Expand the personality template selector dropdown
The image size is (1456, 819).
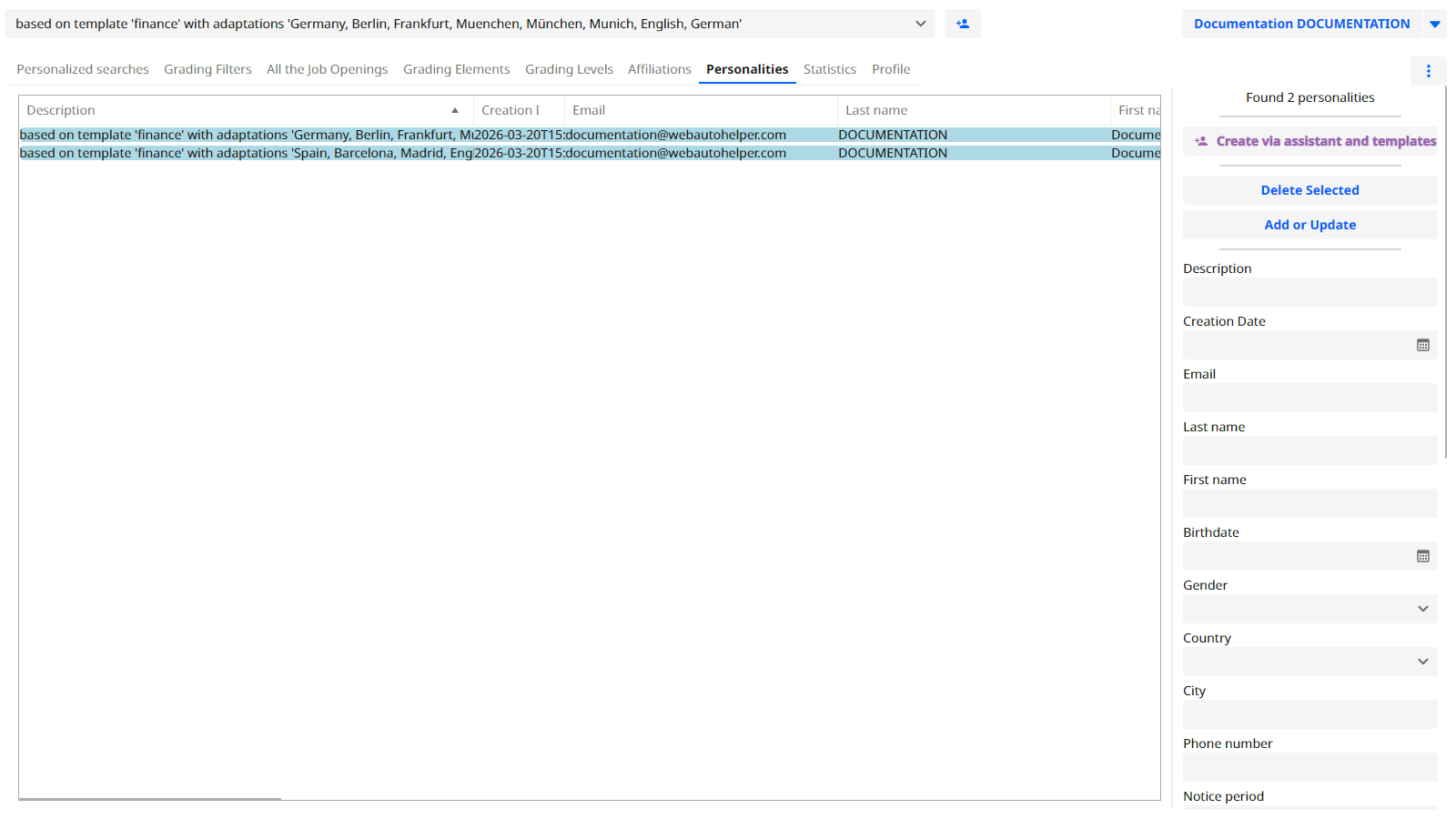[x=920, y=24]
